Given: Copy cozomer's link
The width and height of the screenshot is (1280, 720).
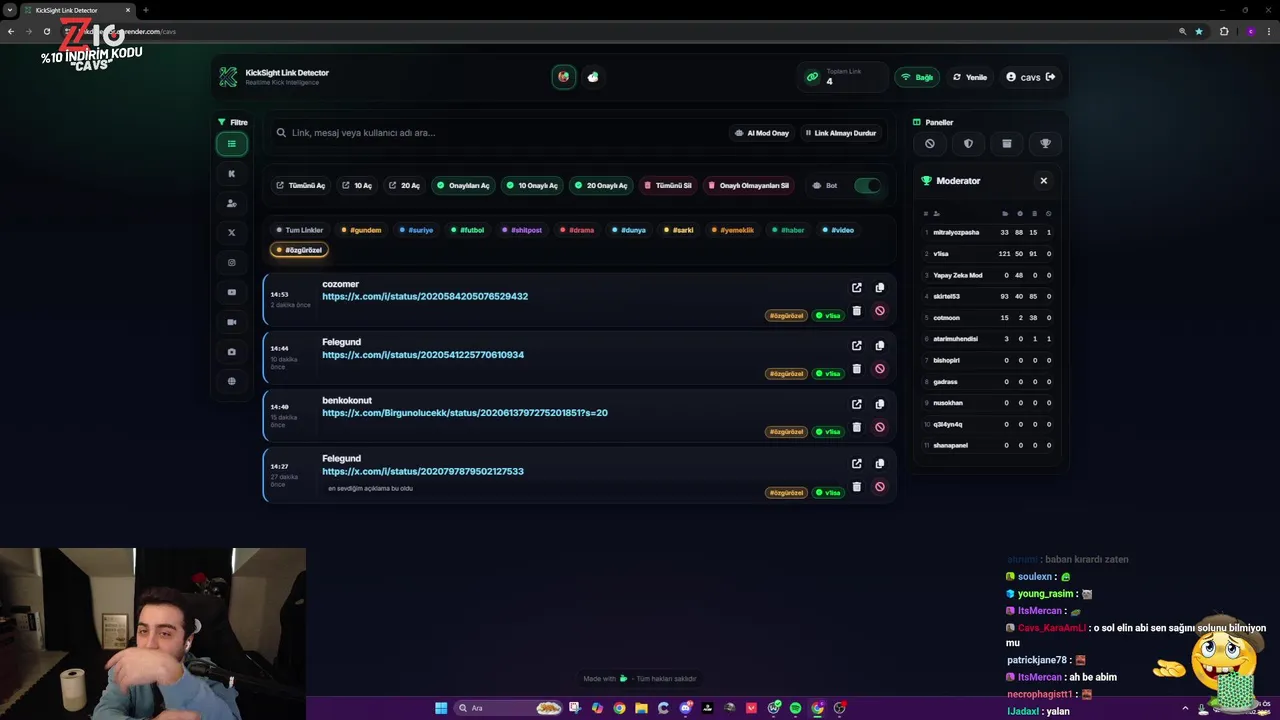Looking at the screenshot, I should [x=880, y=288].
